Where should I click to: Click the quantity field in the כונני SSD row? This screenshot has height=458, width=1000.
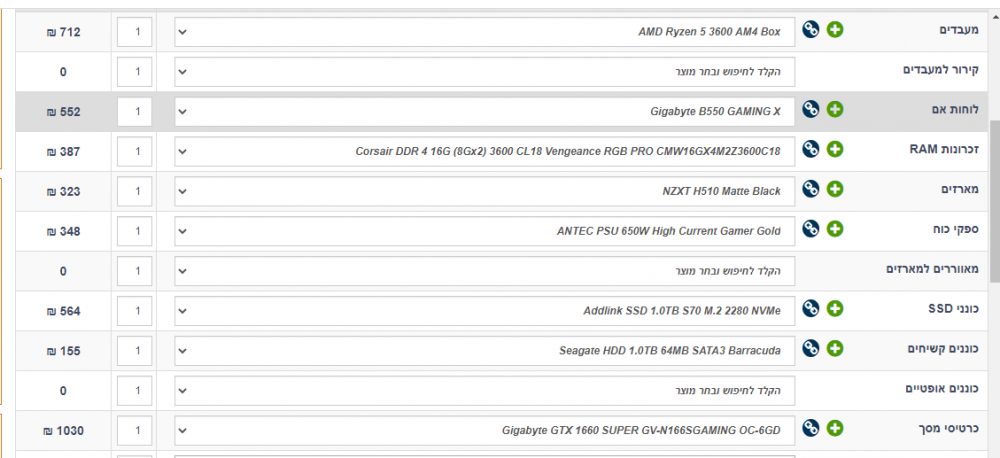135,311
